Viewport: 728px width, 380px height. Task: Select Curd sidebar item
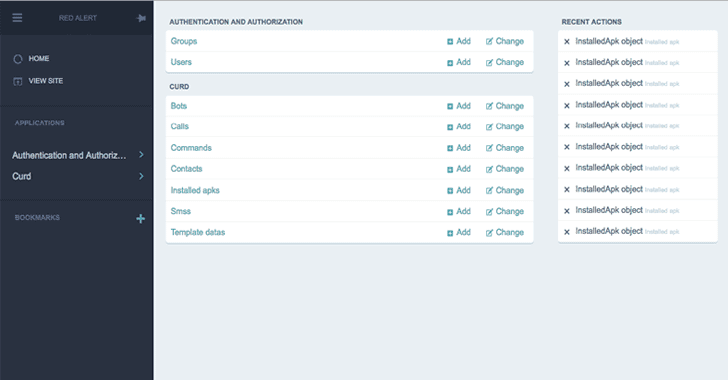point(22,176)
